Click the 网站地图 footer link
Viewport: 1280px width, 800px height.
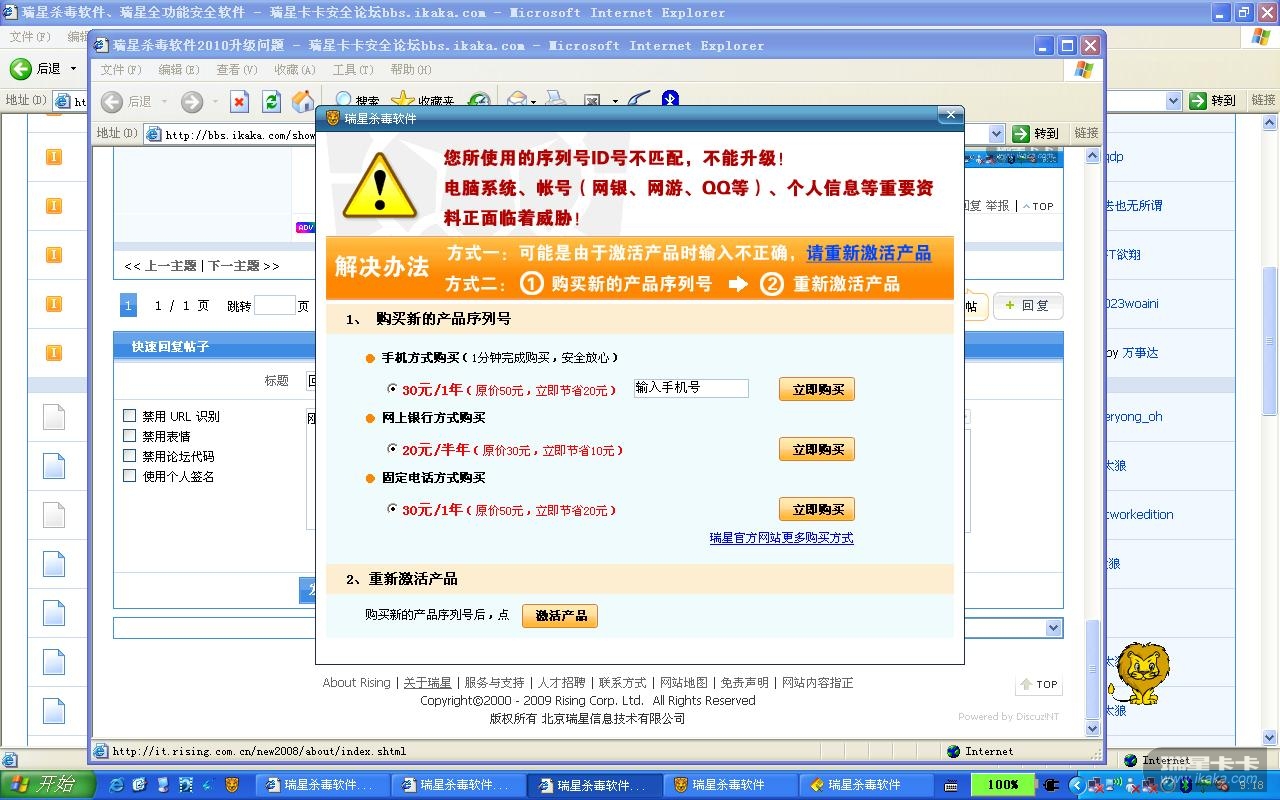[x=684, y=683]
